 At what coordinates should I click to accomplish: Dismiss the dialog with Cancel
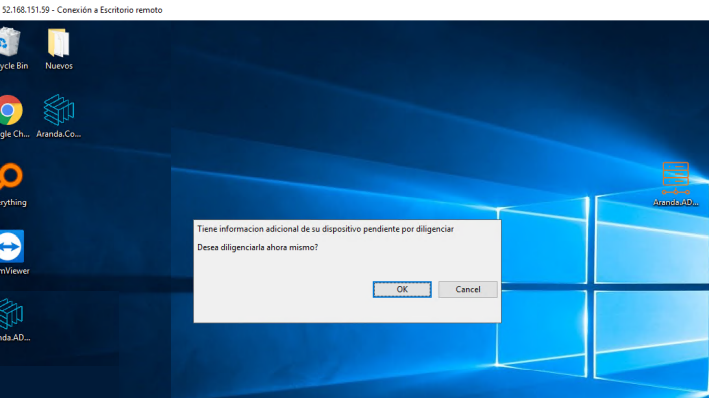(468, 289)
